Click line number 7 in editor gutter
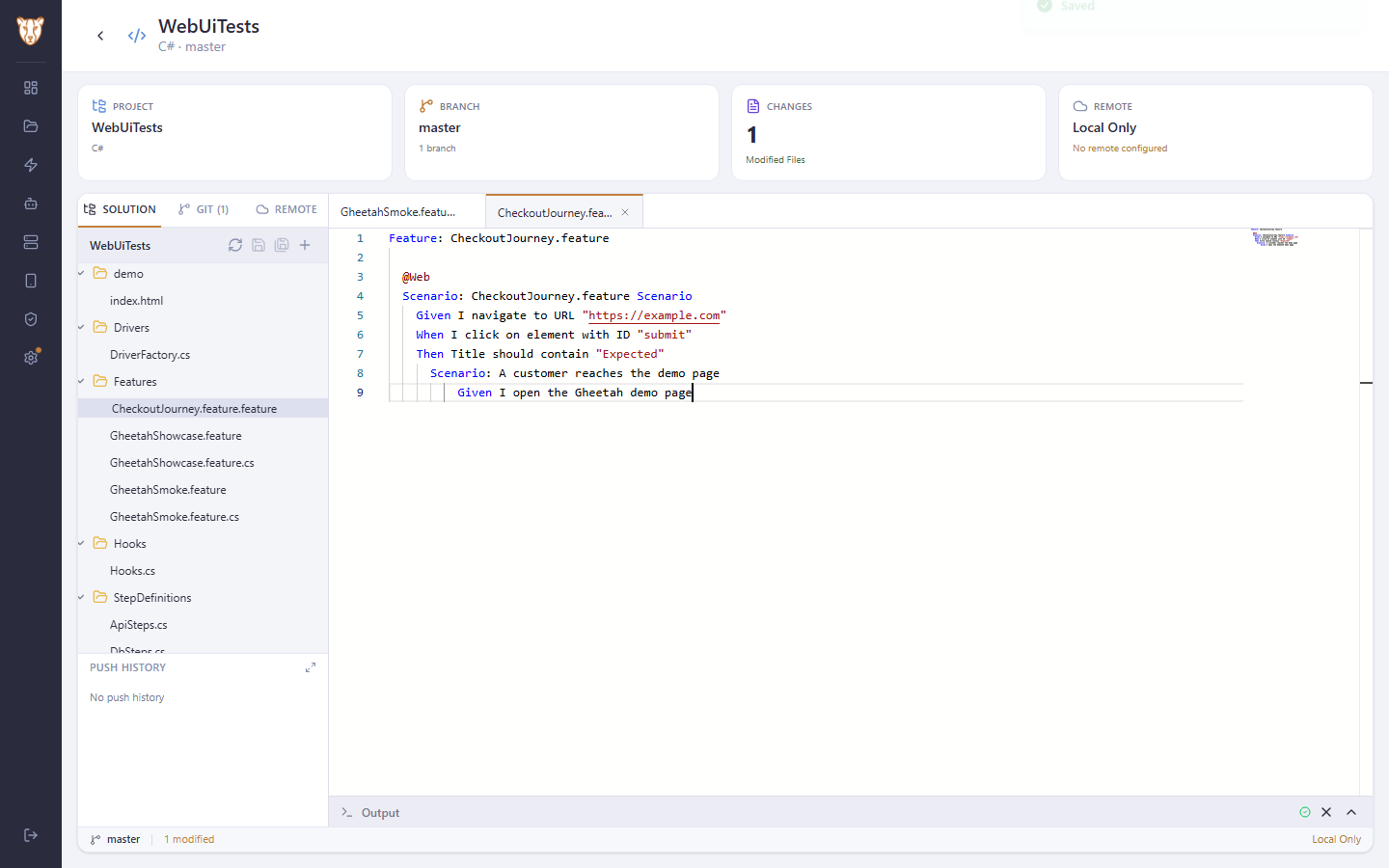The height and width of the screenshot is (868, 1389). click(360, 354)
